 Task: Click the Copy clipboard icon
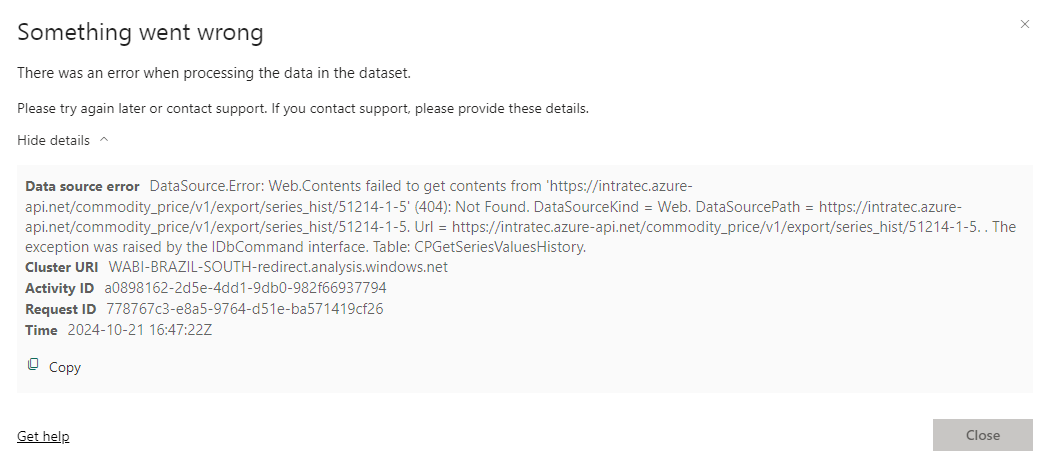(33, 365)
